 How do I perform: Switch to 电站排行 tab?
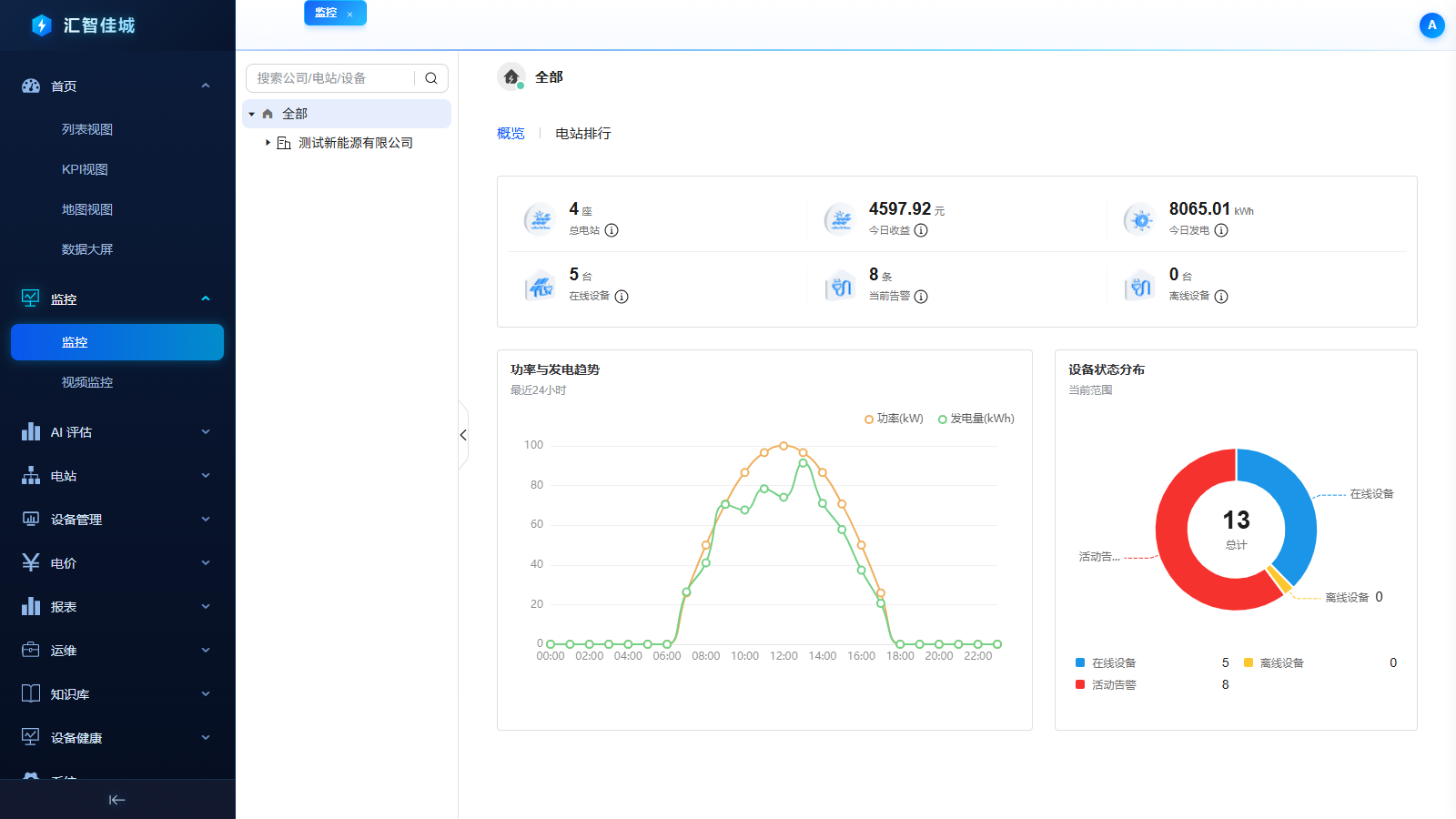coord(583,134)
